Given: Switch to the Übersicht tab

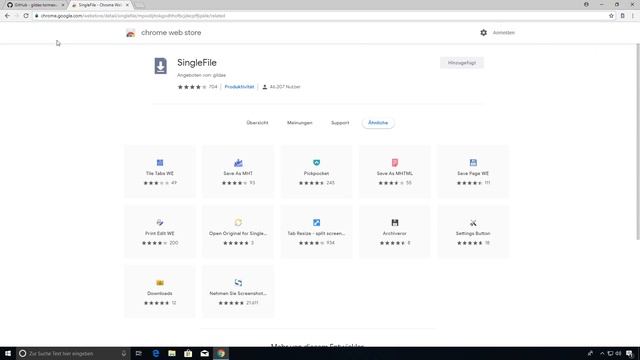Looking at the screenshot, I should click(x=258, y=123).
